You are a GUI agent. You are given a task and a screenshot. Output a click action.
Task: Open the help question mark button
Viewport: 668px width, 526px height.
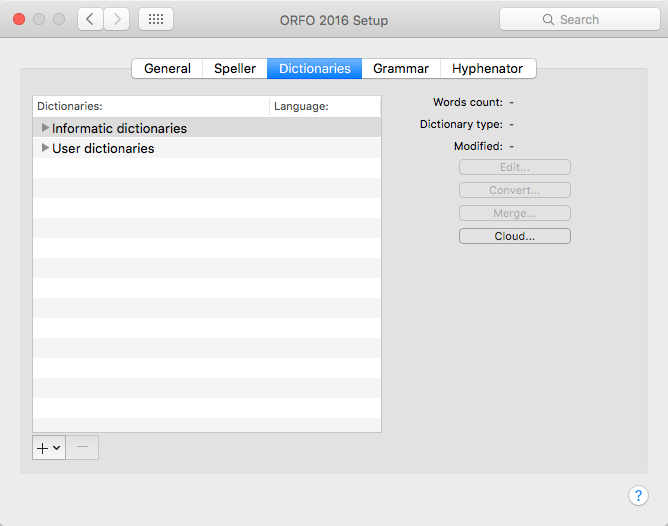pos(638,495)
